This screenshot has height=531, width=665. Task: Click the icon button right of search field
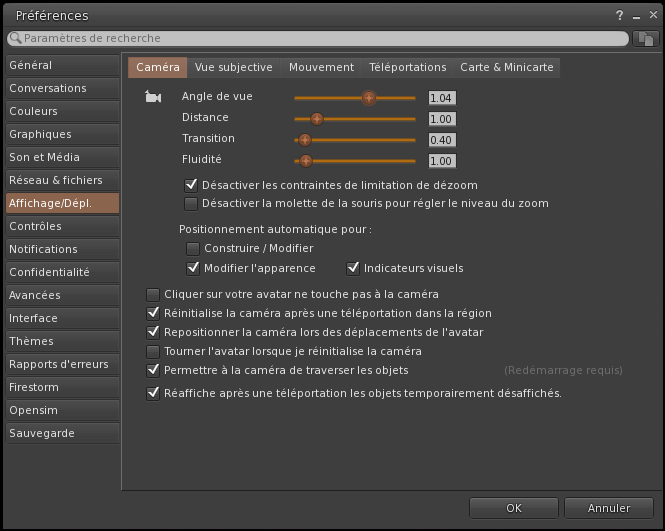pos(646,38)
